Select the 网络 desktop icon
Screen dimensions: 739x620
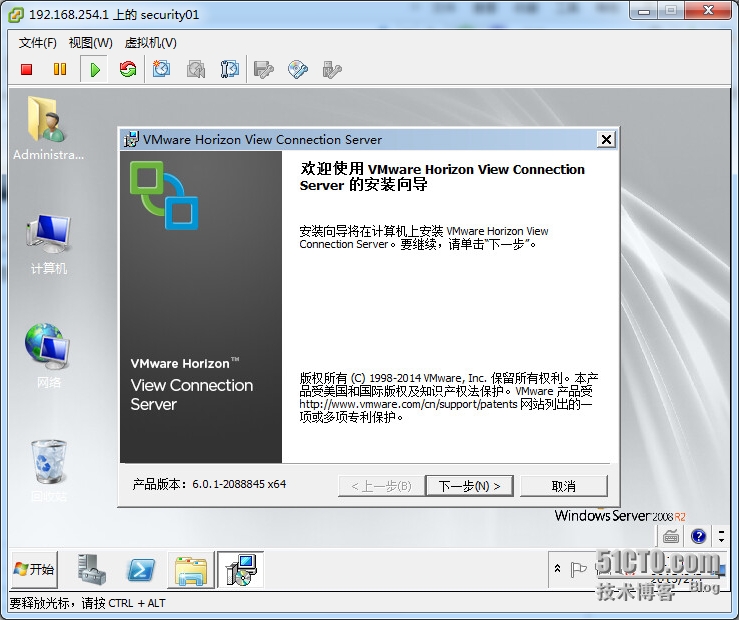tap(49, 355)
